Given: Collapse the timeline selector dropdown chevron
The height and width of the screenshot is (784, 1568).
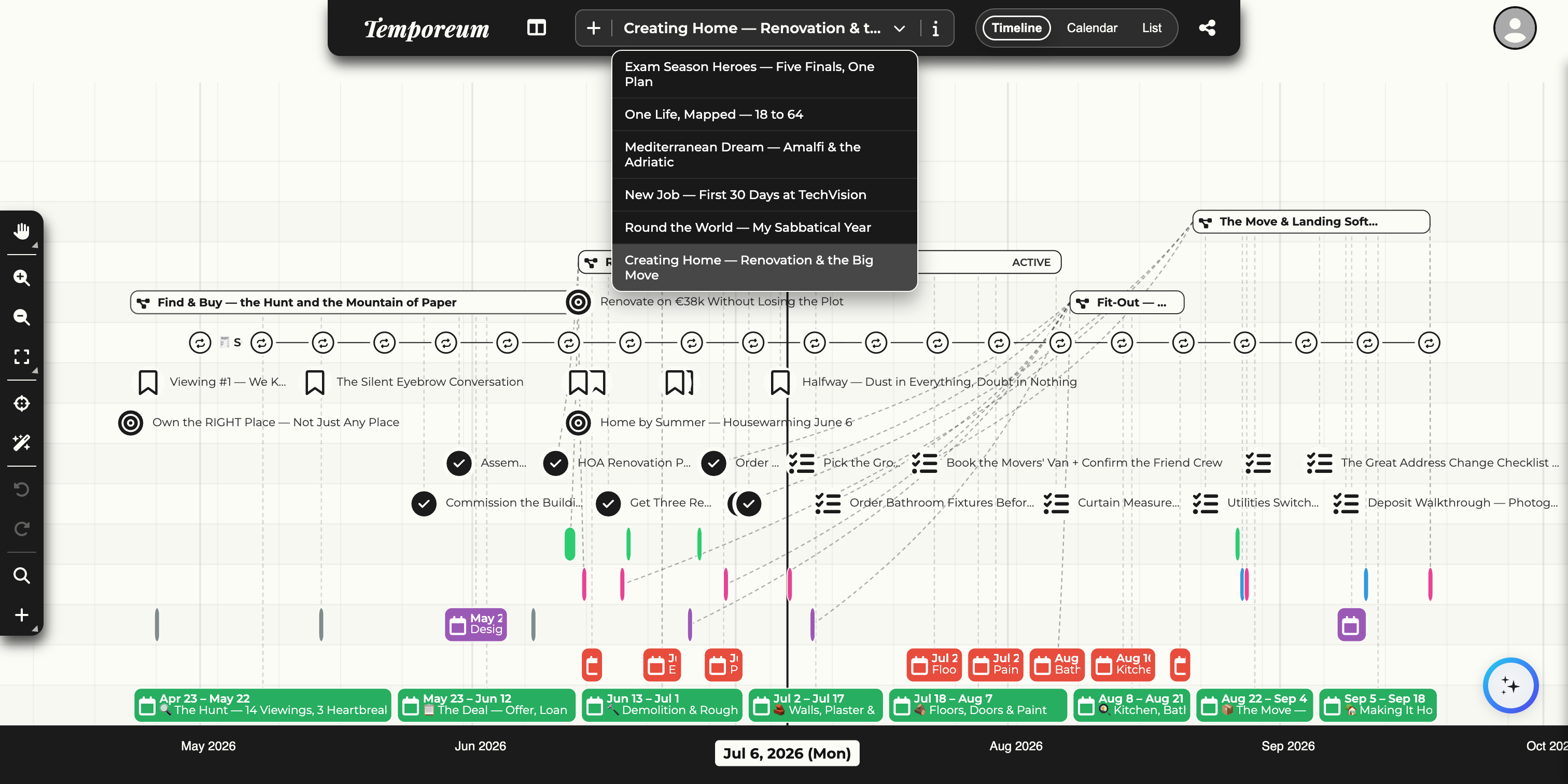Looking at the screenshot, I should click(899, 29).
